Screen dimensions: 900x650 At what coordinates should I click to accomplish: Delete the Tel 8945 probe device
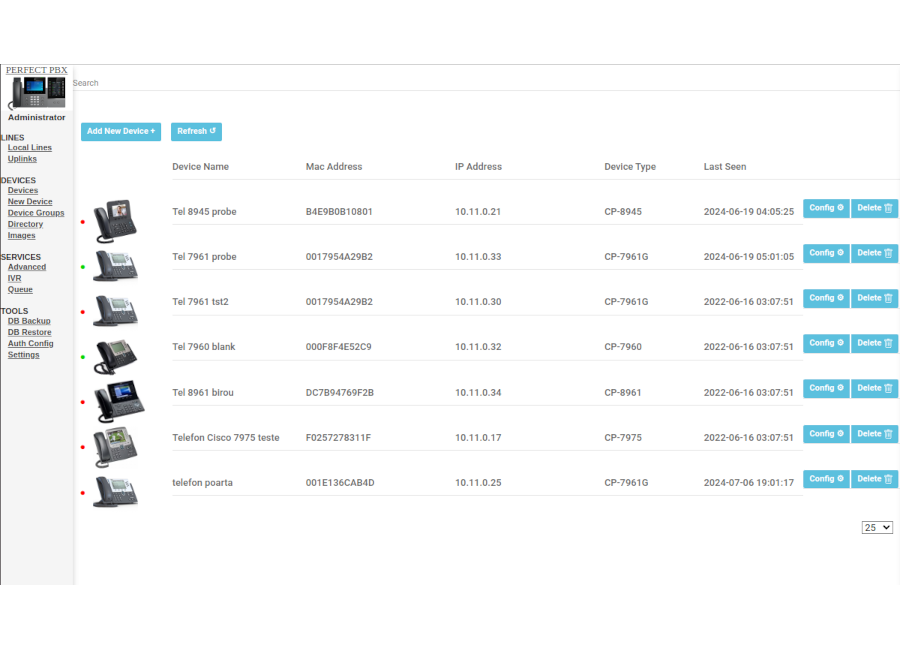874,208
